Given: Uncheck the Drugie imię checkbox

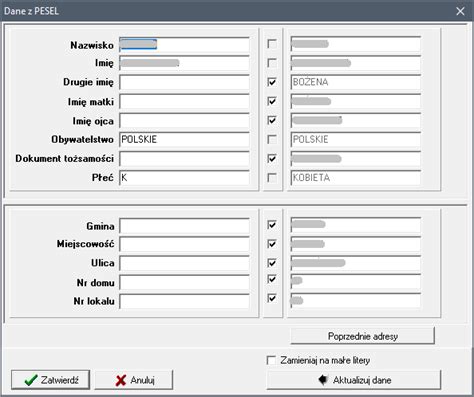Looking at the screenshot, I should pyautogui.click(x=272, y=82).
